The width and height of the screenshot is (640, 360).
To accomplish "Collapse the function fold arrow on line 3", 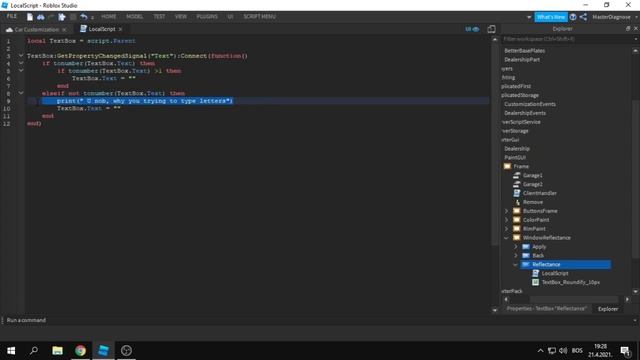I will pyautogui.click(x=21, y=56).
